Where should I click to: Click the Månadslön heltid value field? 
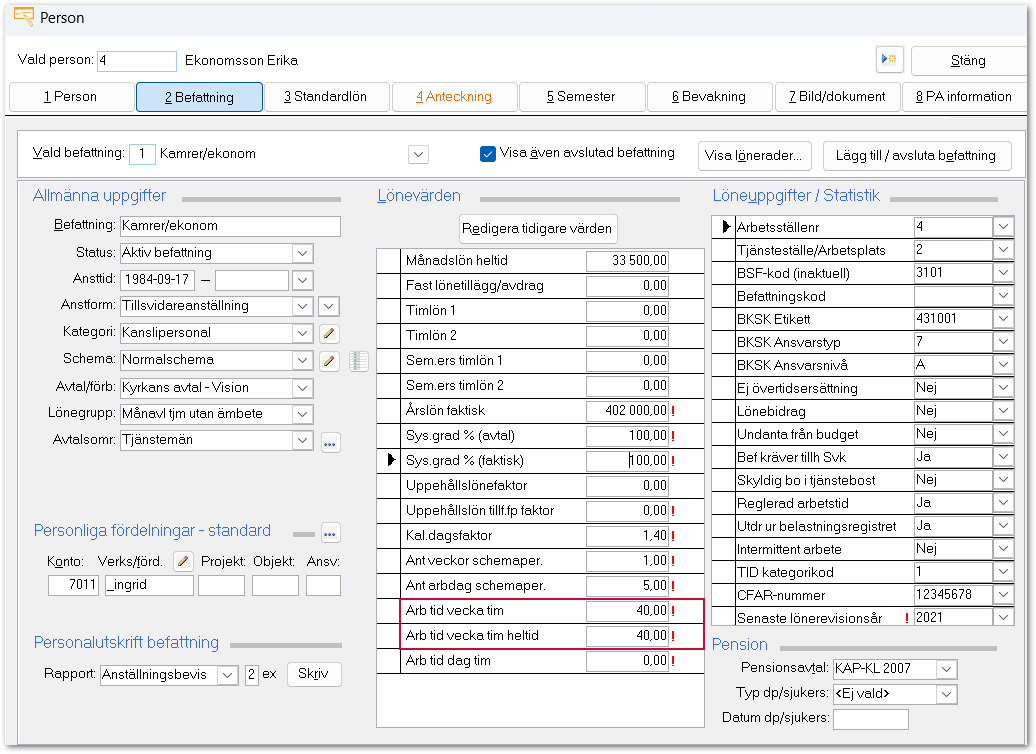(628, 261)
